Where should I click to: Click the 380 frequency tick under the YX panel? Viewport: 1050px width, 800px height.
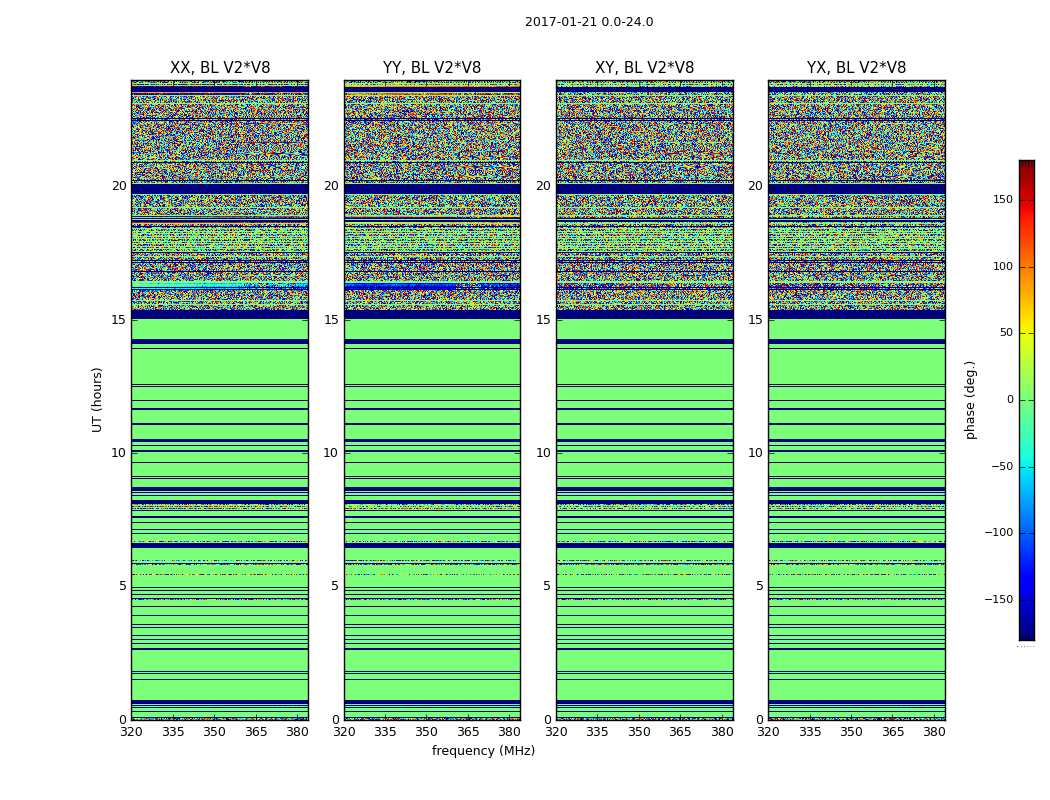pos(934,732)
